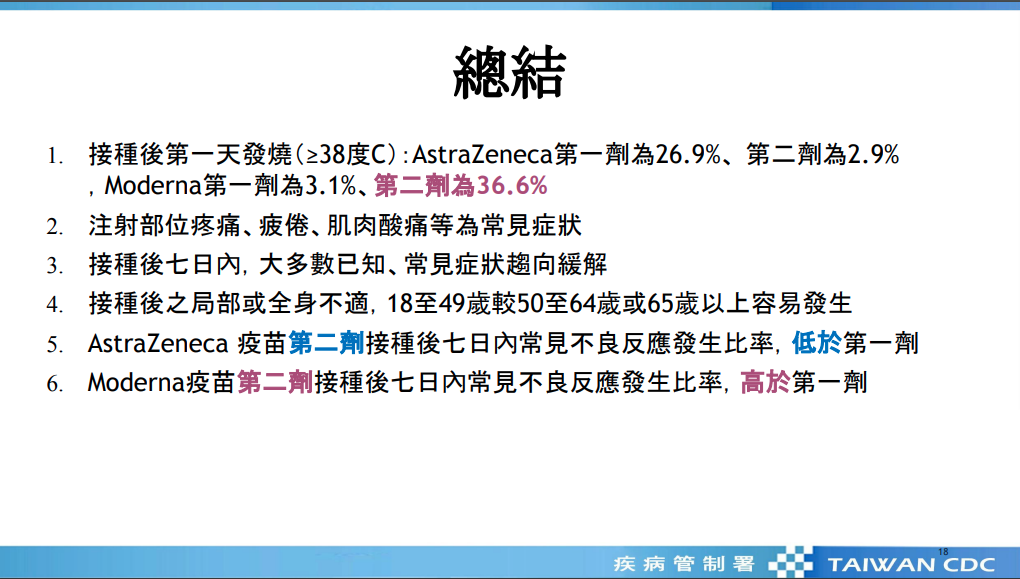Image resolution: width=1020 pixels, height=579 pixels.
Task: Click the list number 1.
Action: [x=55, y=156]
